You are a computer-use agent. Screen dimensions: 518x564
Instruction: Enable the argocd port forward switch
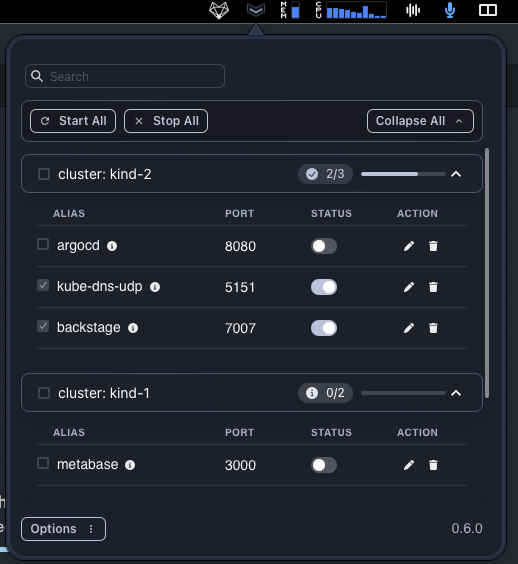point(324,246)
